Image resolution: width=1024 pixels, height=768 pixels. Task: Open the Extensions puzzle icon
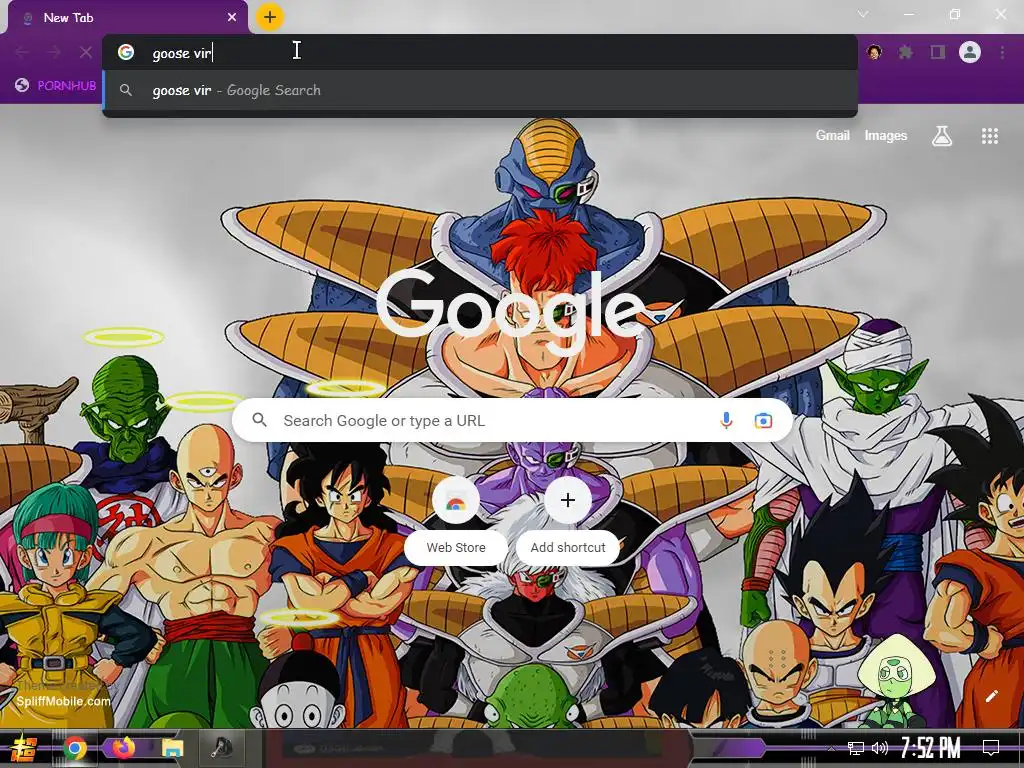tap(906, 52)
